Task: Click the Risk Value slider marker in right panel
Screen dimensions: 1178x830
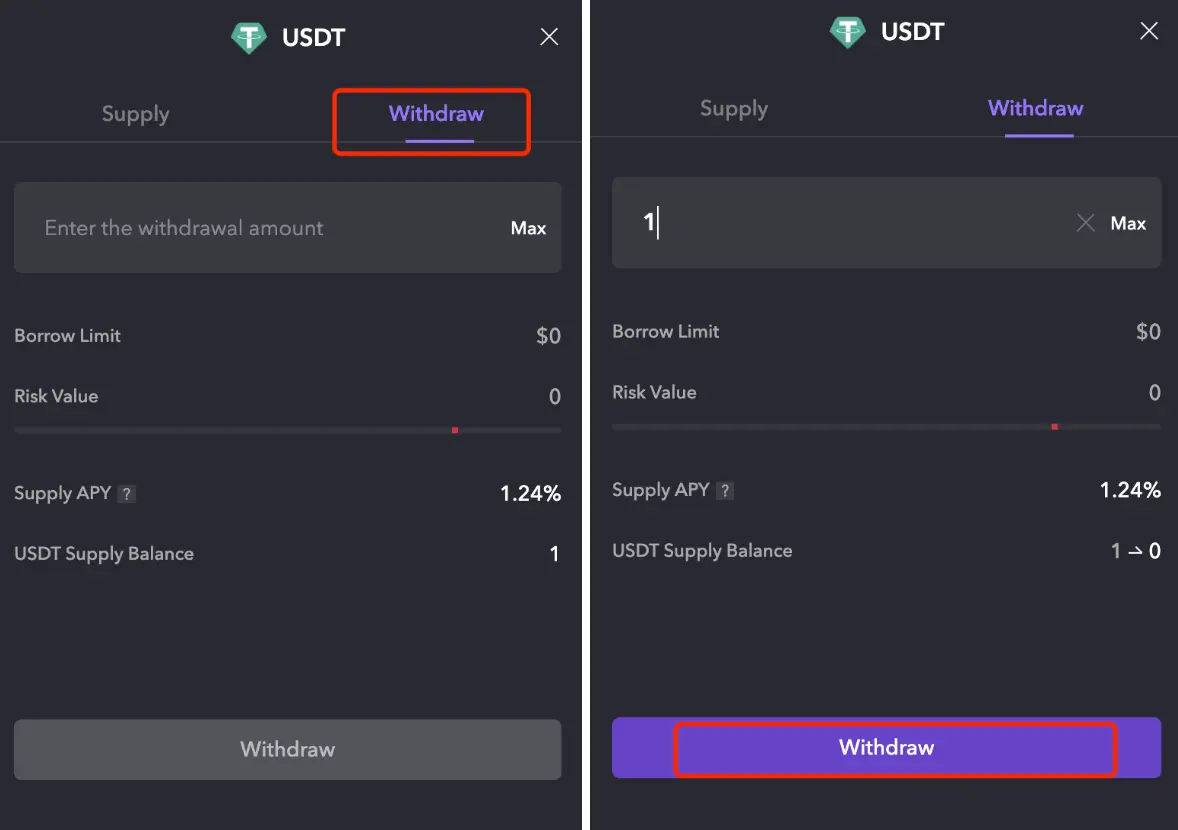Action: point(1054,426)
